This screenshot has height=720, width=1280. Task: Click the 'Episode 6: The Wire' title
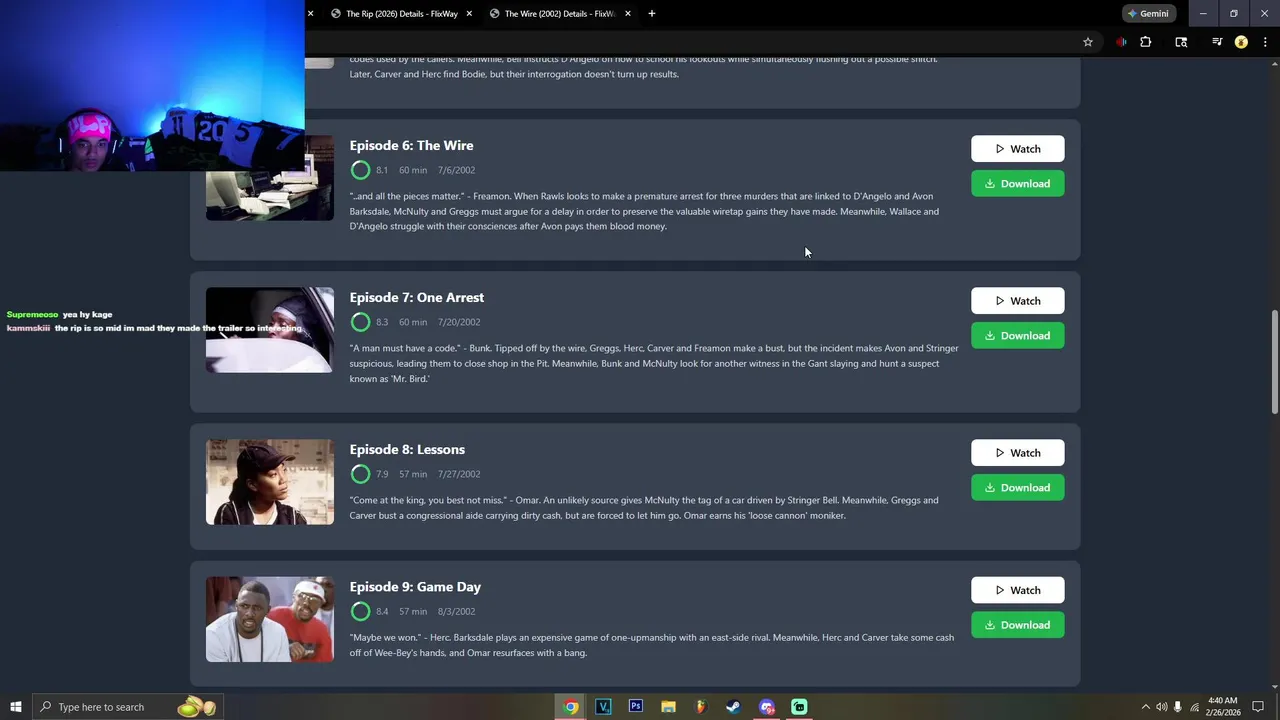pyautogui.click(x=411, y=145)
